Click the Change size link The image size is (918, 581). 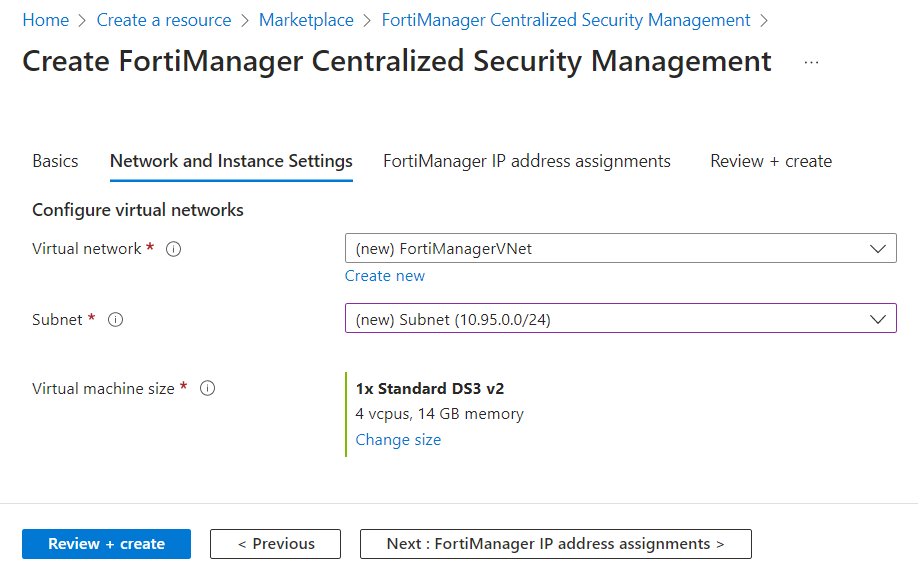pyautogui.click(x=398, y=440)
